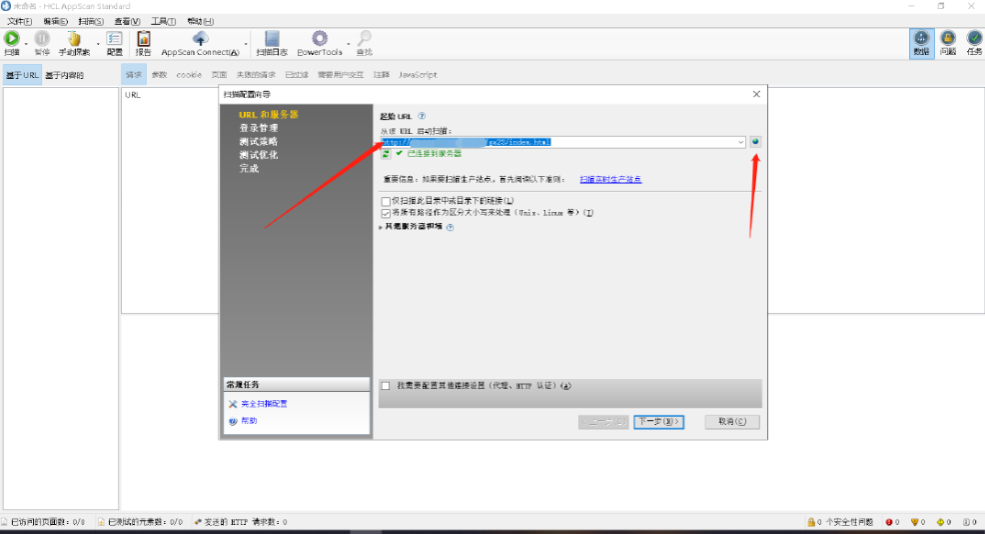Screen dimensions: 985x534
Task: Switch to the 请求 tab
Action: click(134, 74)
